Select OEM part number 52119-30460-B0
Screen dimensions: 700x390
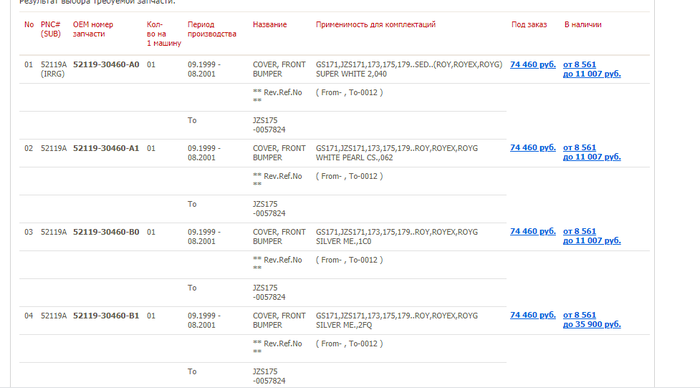[106, 232]
